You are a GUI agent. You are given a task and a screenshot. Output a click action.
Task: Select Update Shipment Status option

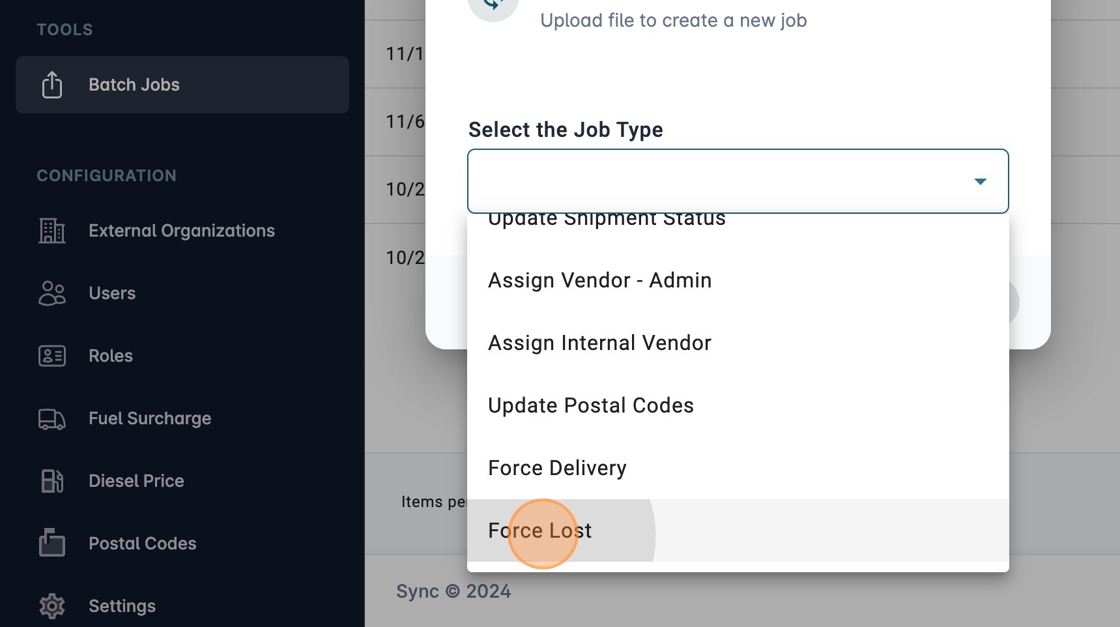click(x=607, y=221)
